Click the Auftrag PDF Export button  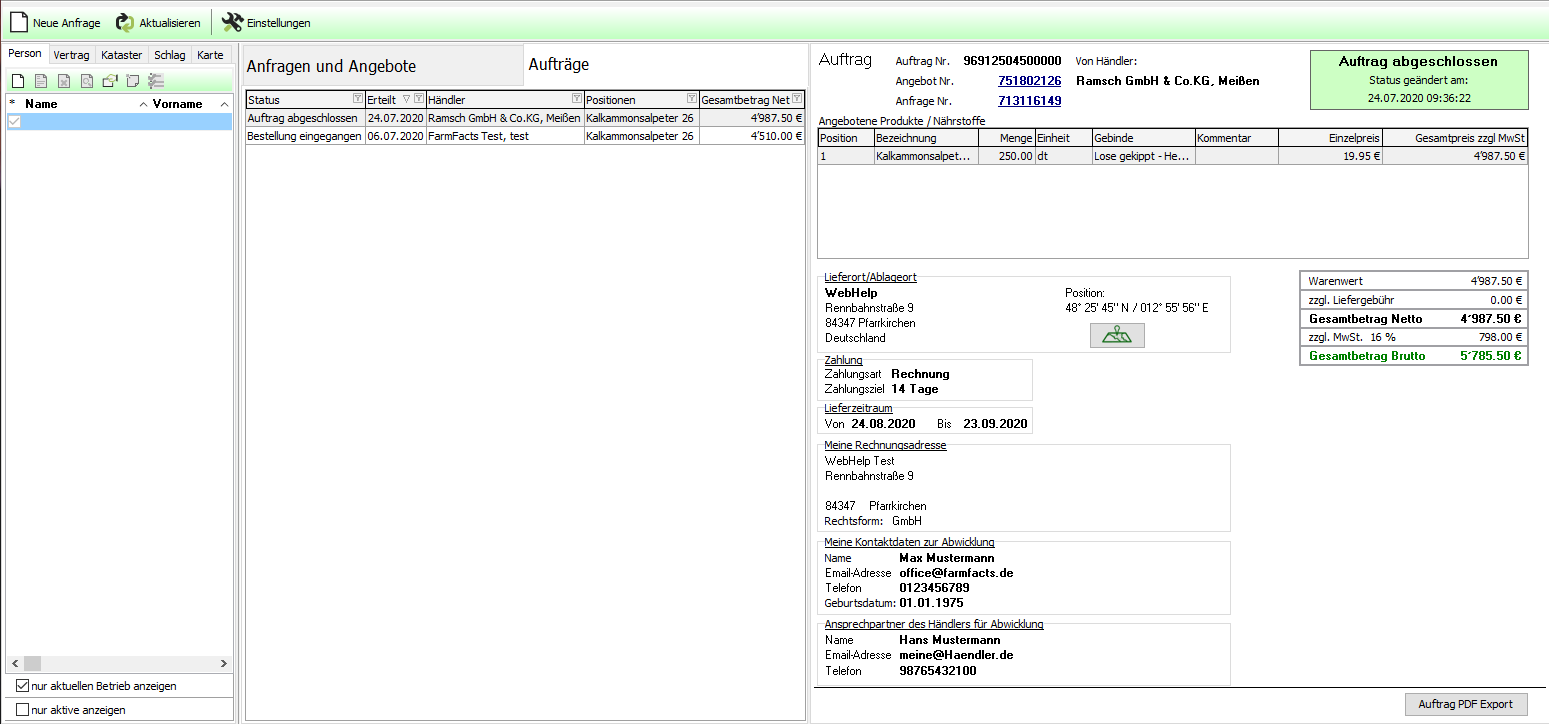click(x=1465, y=704)
